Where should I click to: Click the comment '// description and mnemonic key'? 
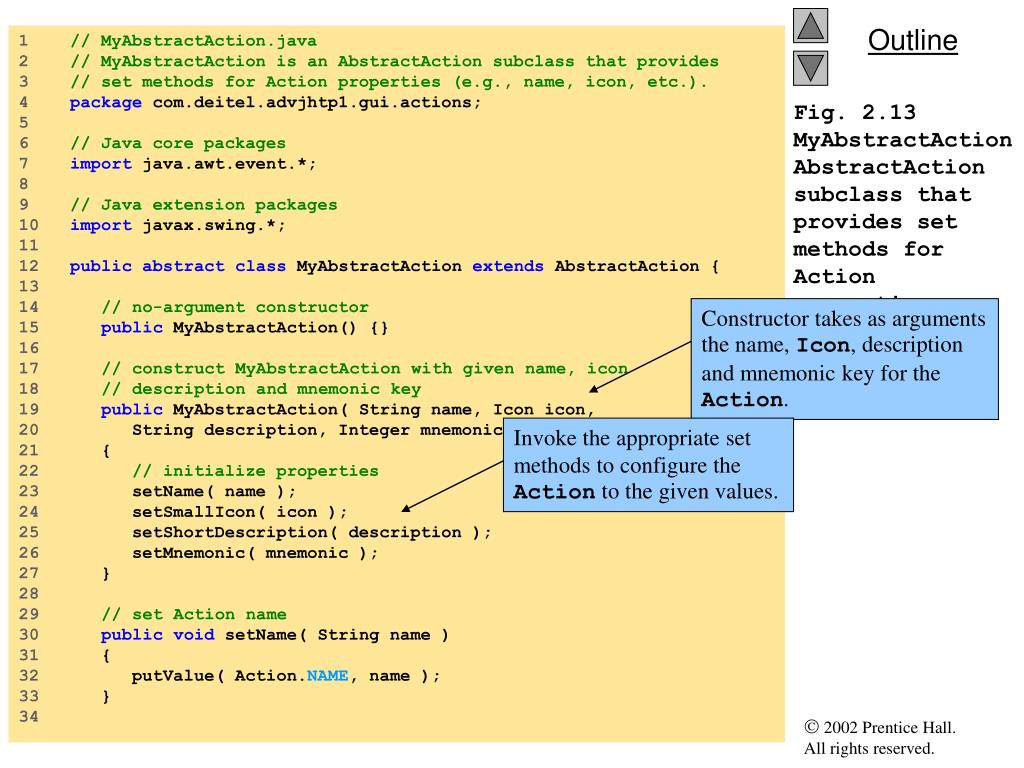(x=261, y=389)
